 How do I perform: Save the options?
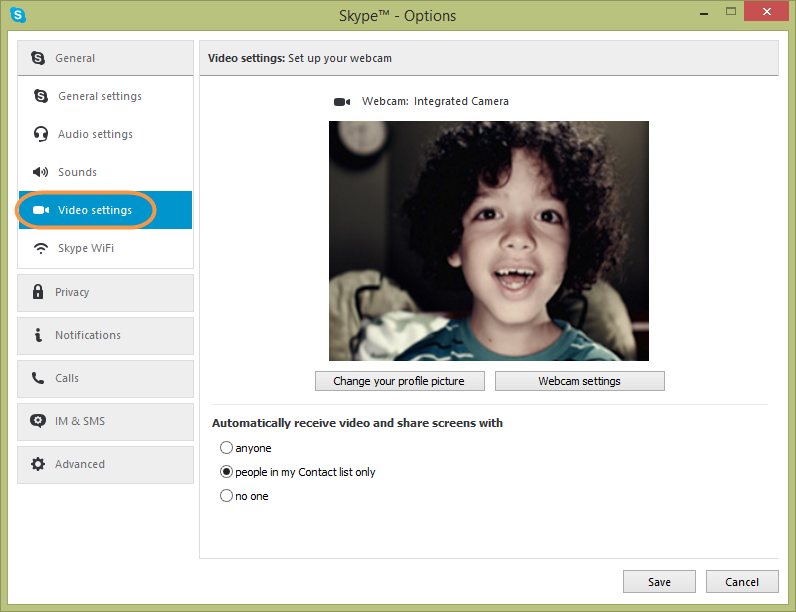[659, 582]
